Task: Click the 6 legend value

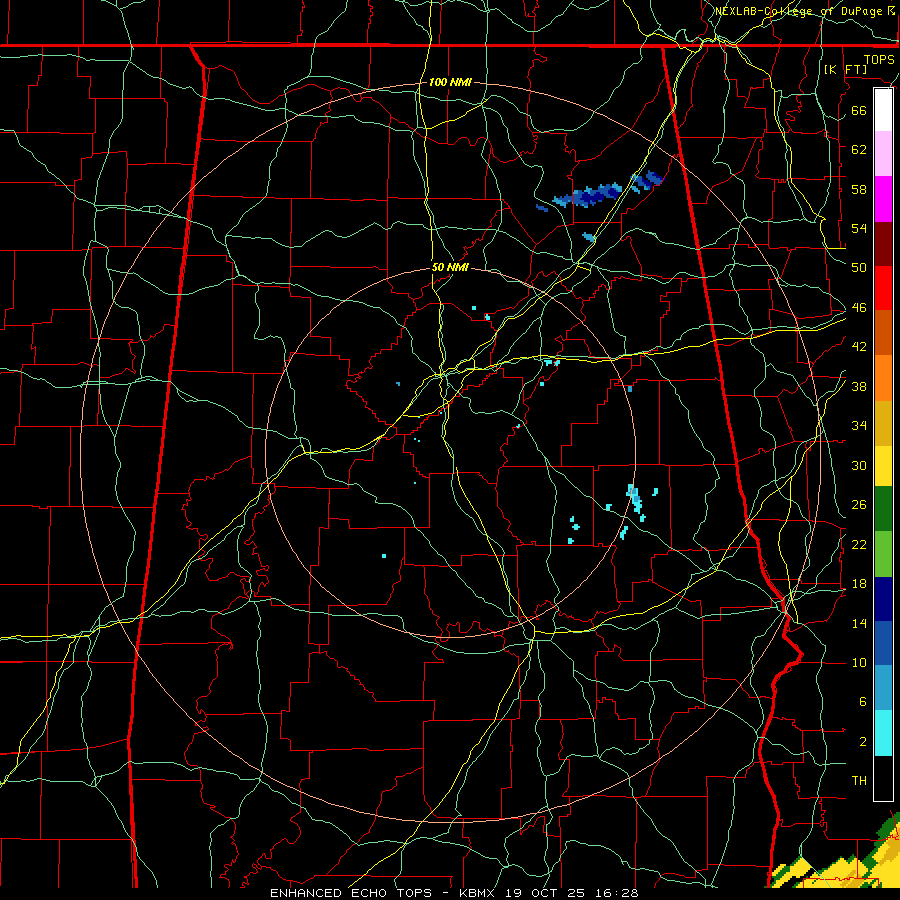Action: click(863, 701)
